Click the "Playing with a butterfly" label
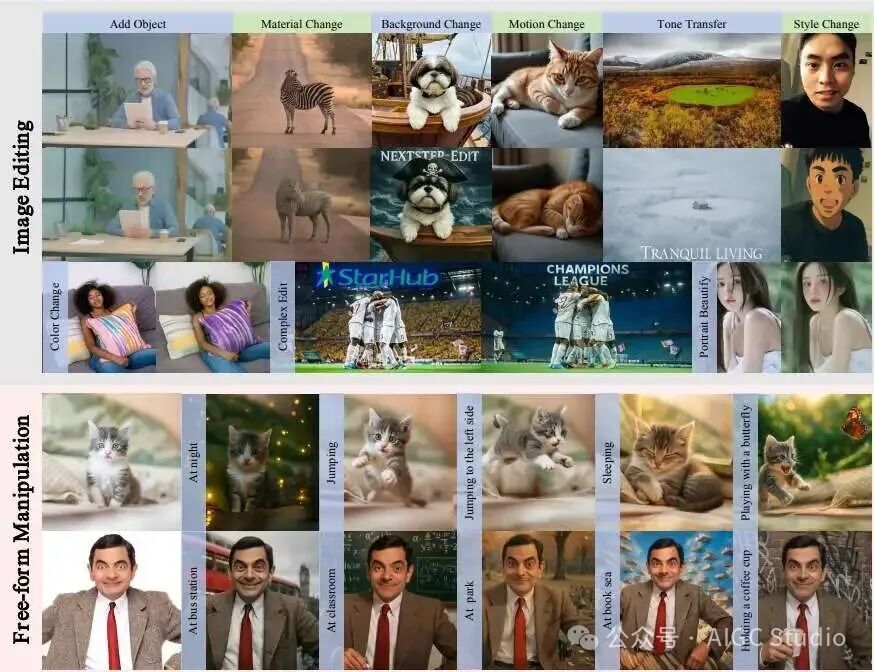 [x=745, y=462]
